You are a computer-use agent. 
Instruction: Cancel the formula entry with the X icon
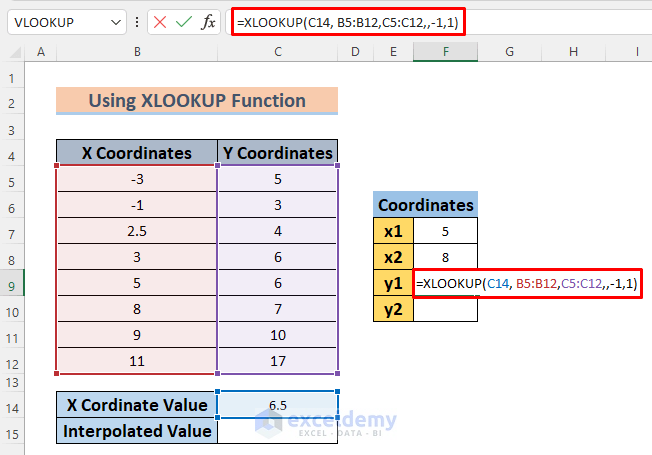(160, 22)
